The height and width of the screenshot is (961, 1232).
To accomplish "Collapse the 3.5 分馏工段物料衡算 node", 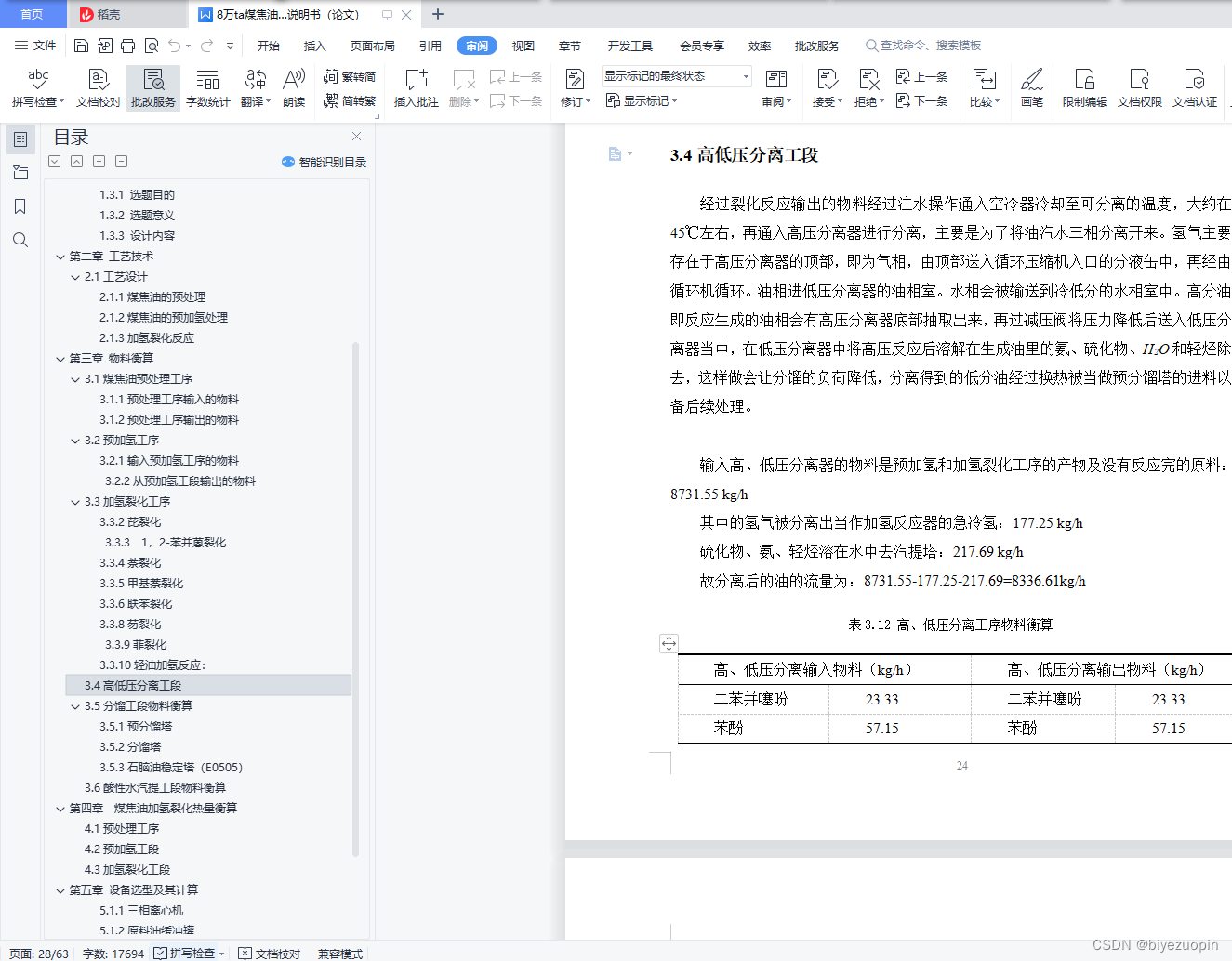I will [x=75, y=706].
